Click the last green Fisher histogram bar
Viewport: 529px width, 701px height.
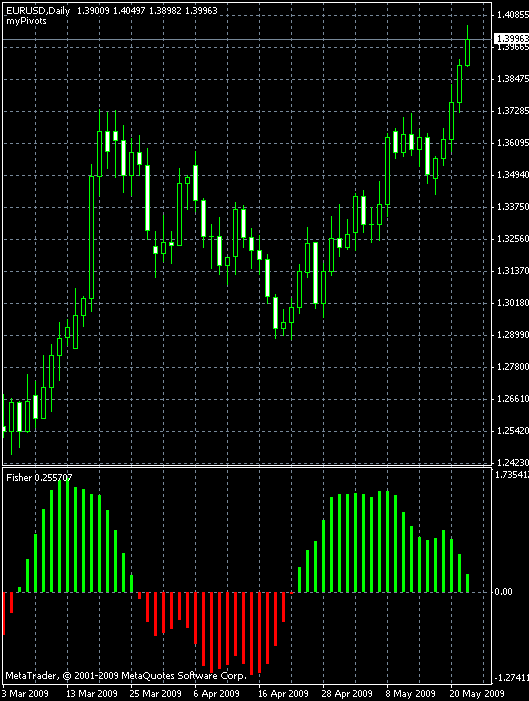[x=467, y=583]
